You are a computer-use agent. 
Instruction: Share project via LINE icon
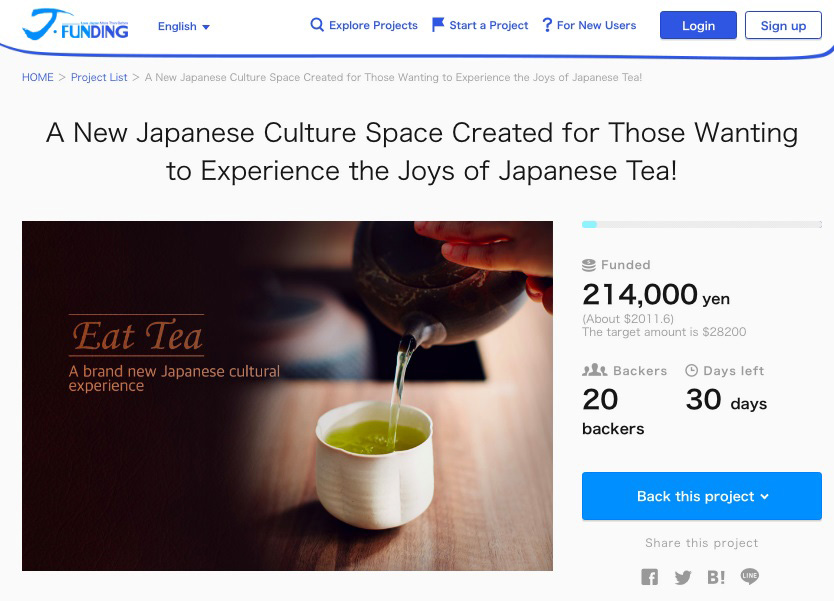[x=750, y=577]
